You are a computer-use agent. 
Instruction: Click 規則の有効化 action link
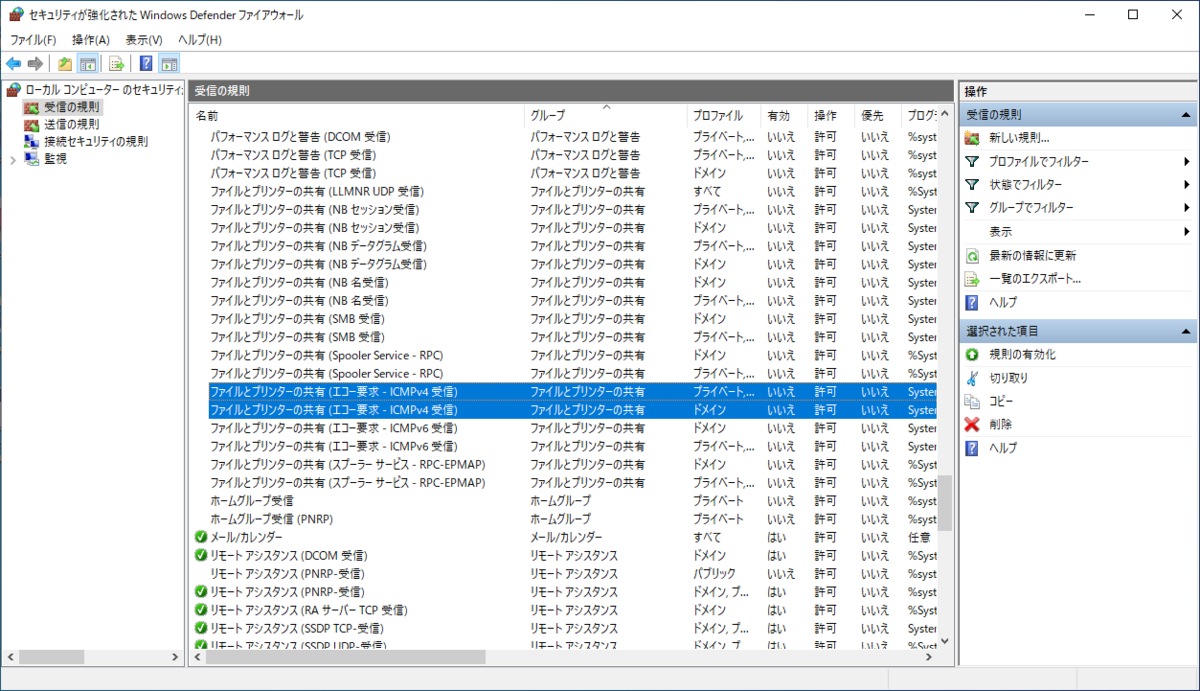[1022, 354]
